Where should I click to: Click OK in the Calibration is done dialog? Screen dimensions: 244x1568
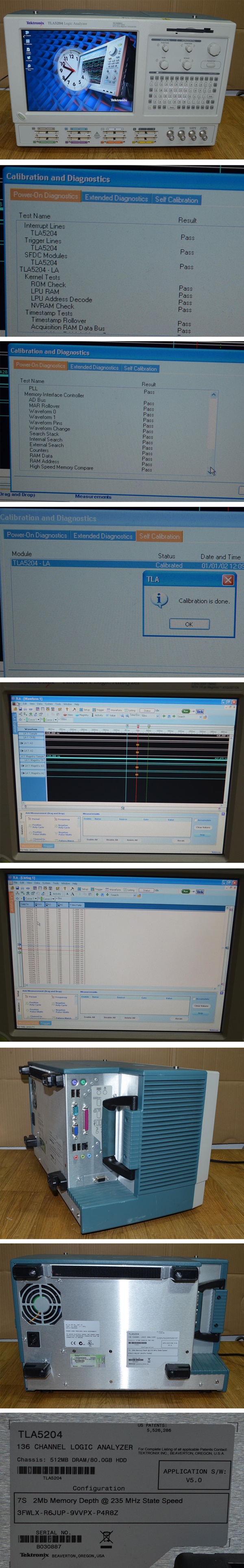coord(189,624)
